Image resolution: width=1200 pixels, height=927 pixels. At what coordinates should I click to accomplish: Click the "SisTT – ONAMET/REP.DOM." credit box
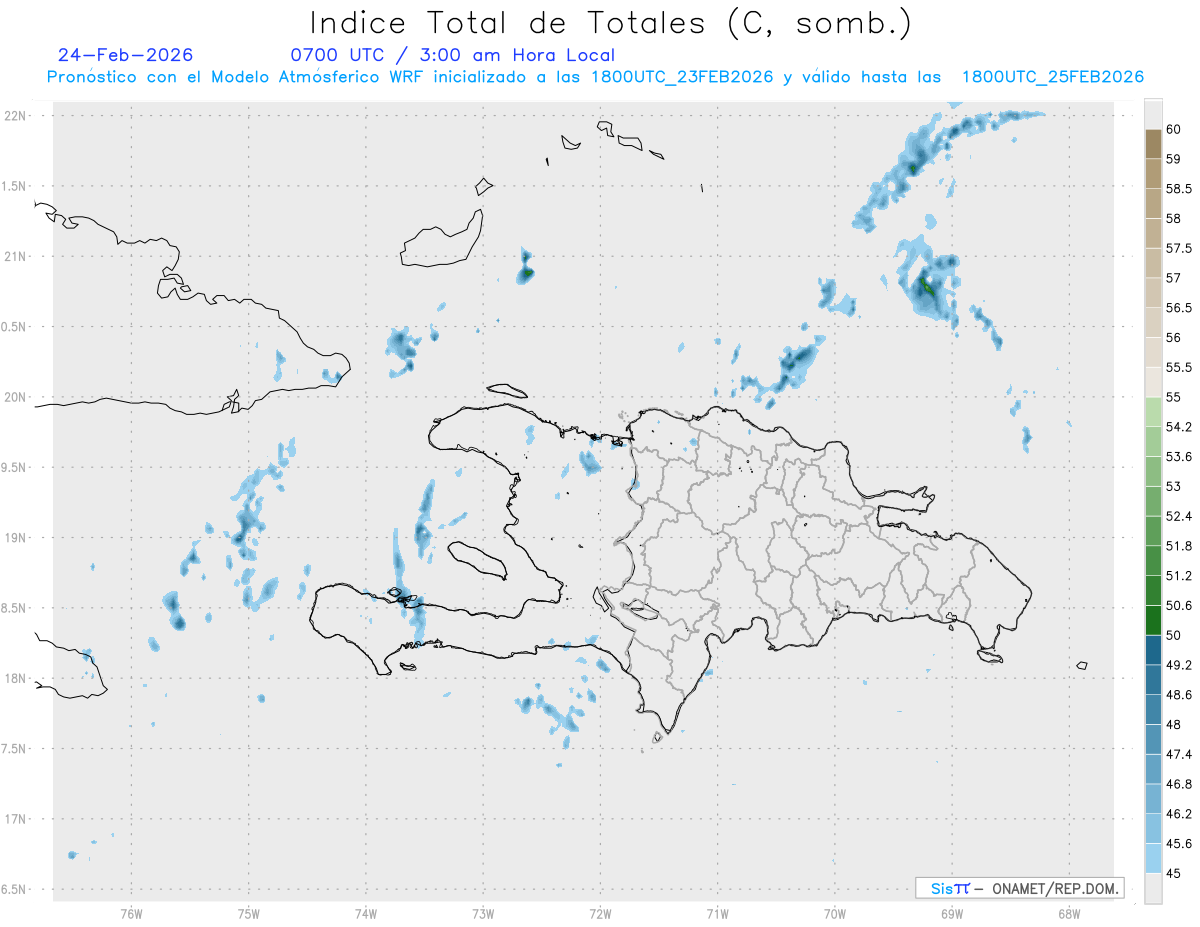click(x=1019, y=888)
